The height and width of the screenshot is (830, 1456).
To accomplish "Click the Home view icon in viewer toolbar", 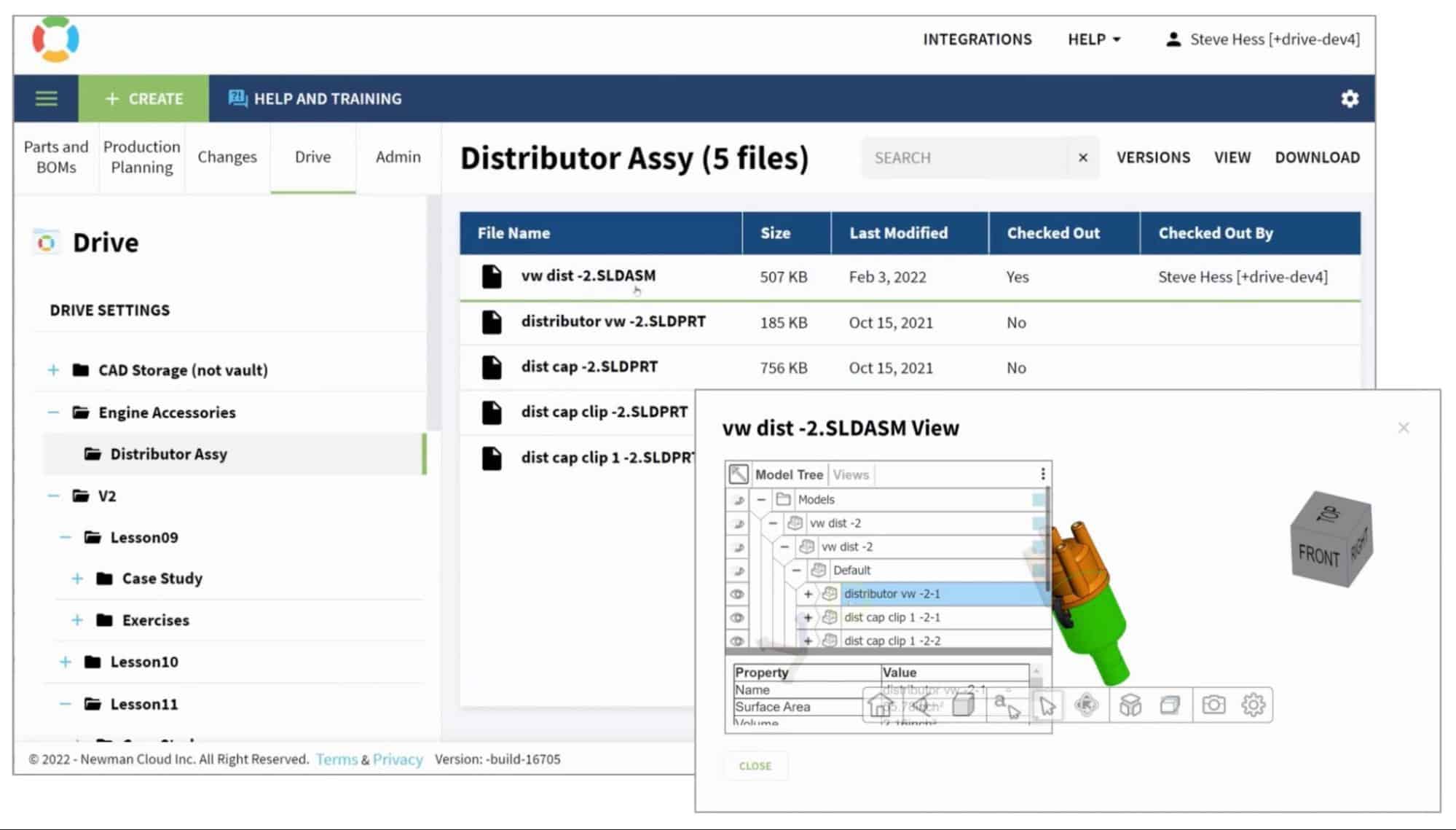I will point(880,705).
